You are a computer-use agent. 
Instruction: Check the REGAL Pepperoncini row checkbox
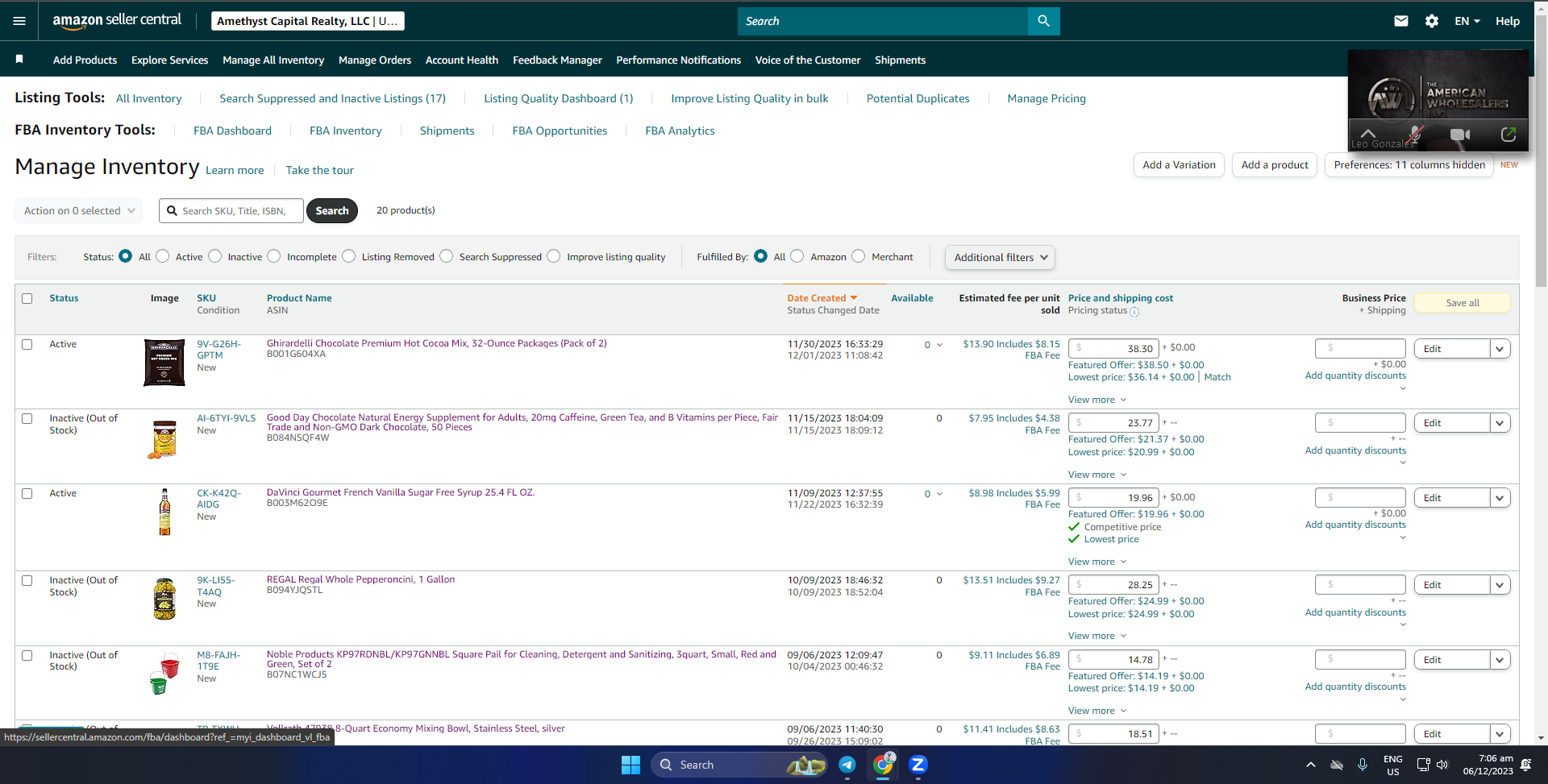27,580
